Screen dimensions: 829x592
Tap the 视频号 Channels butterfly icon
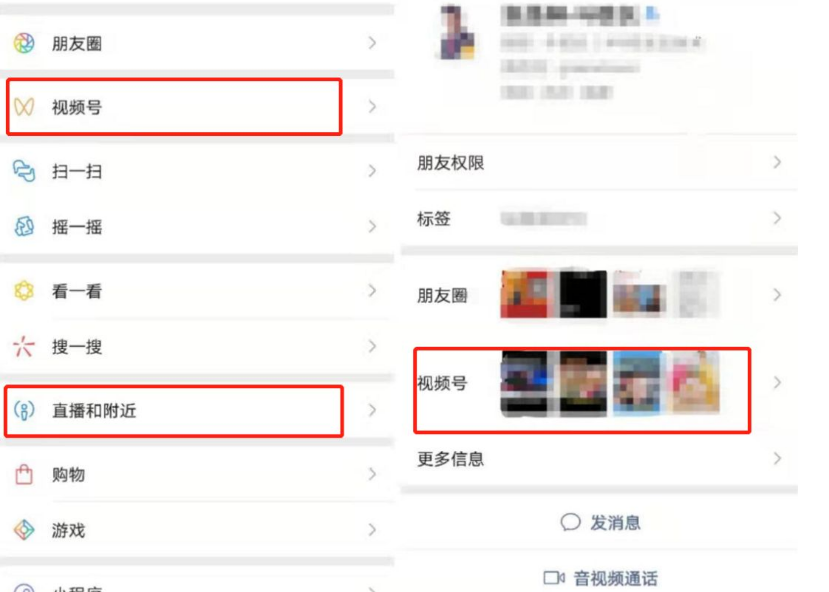24,107
